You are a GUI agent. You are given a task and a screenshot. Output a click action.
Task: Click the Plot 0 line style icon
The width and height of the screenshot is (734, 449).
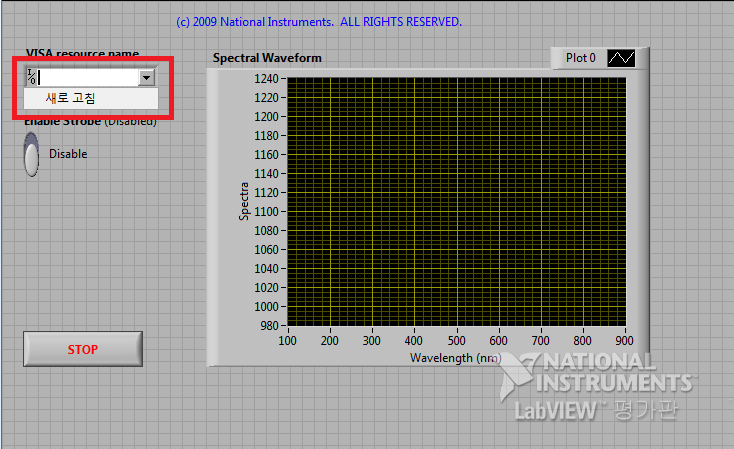pyautogui.click(x=621, y=58)
